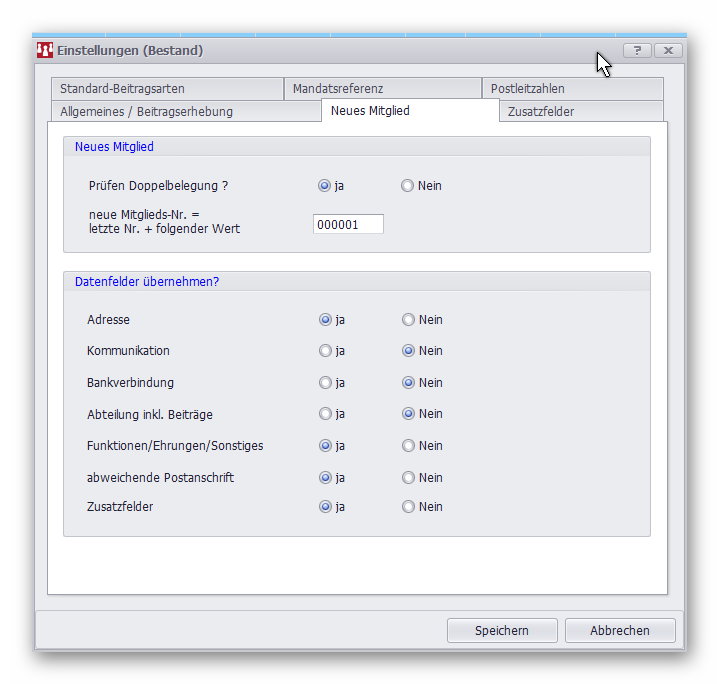Open the Postleitzahlen tab
Image resolution: width=719 pixels, height=684 pixels.
[x=527, y=89]
